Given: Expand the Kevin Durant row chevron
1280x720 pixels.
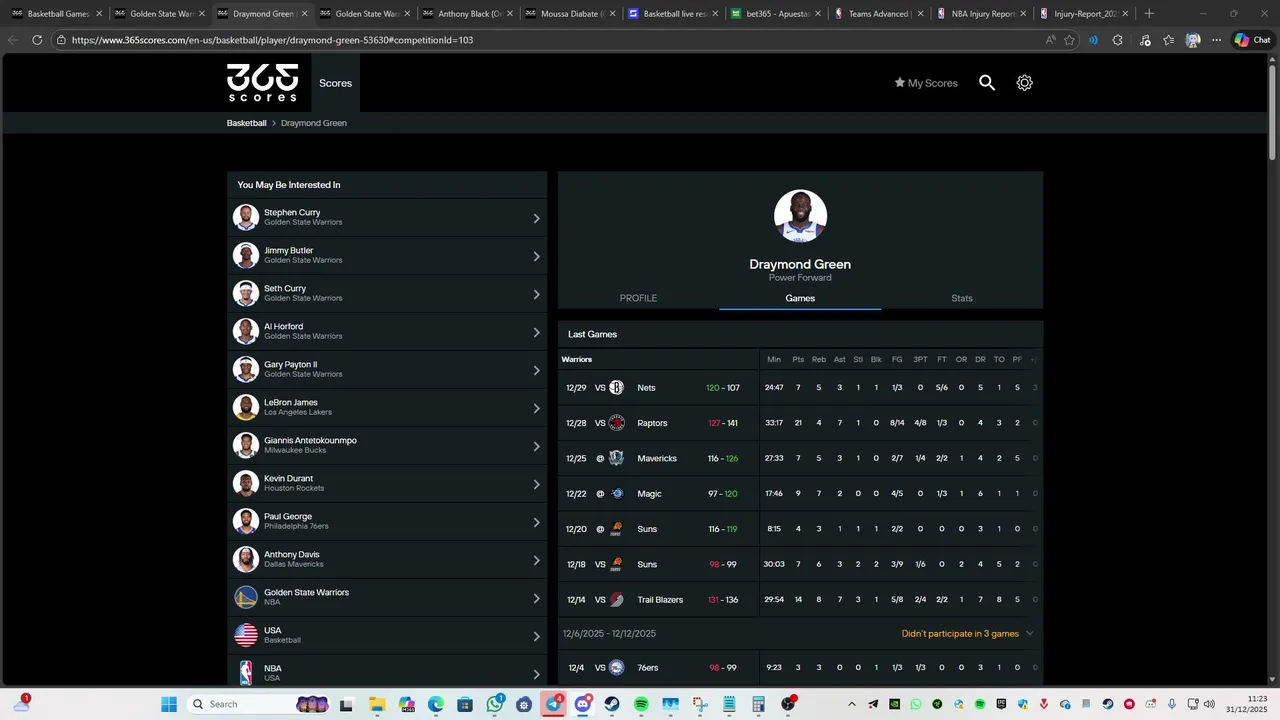Looking at the screenshot, I should point(536,484).
